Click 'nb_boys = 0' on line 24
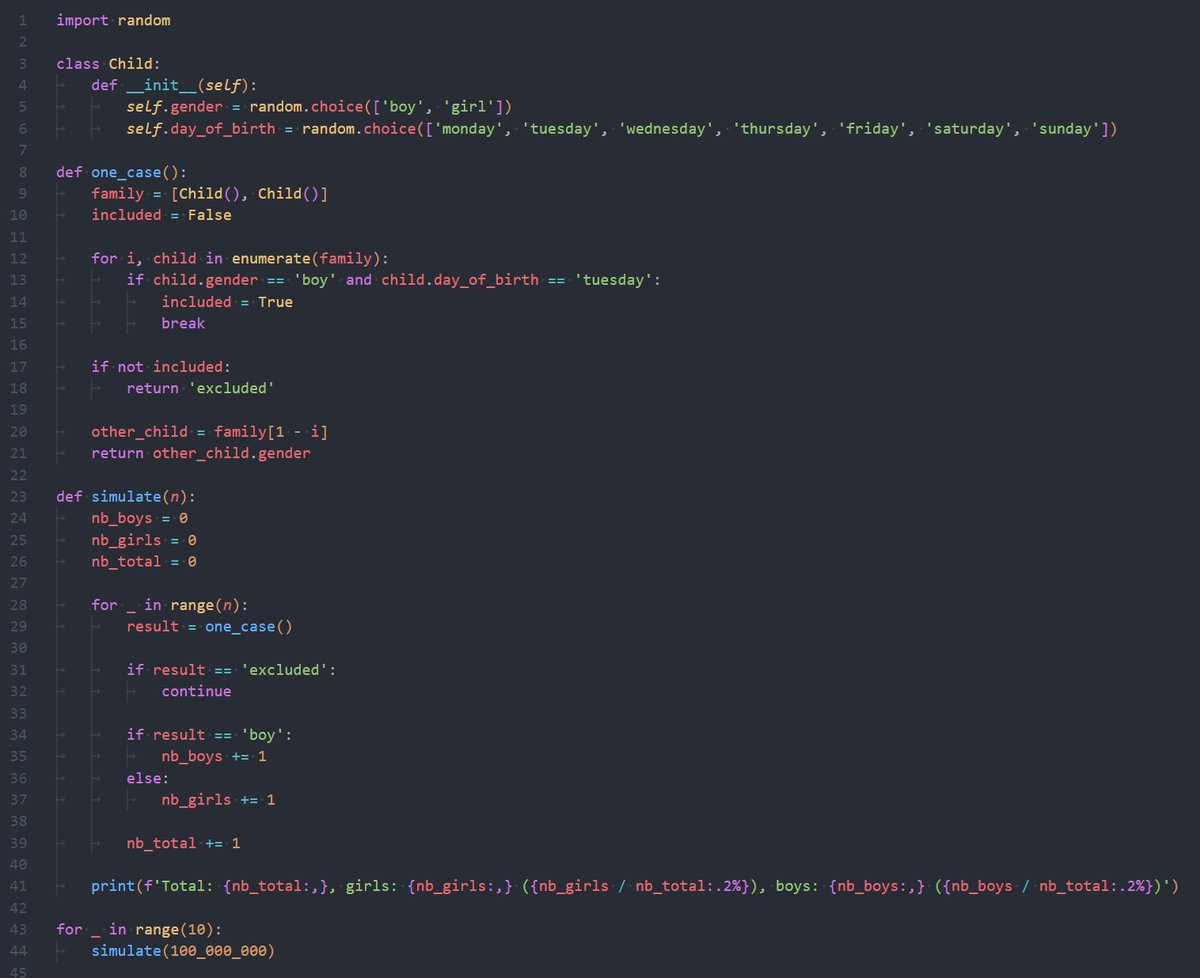The image size is (1200, 978). tap(139, 518)
